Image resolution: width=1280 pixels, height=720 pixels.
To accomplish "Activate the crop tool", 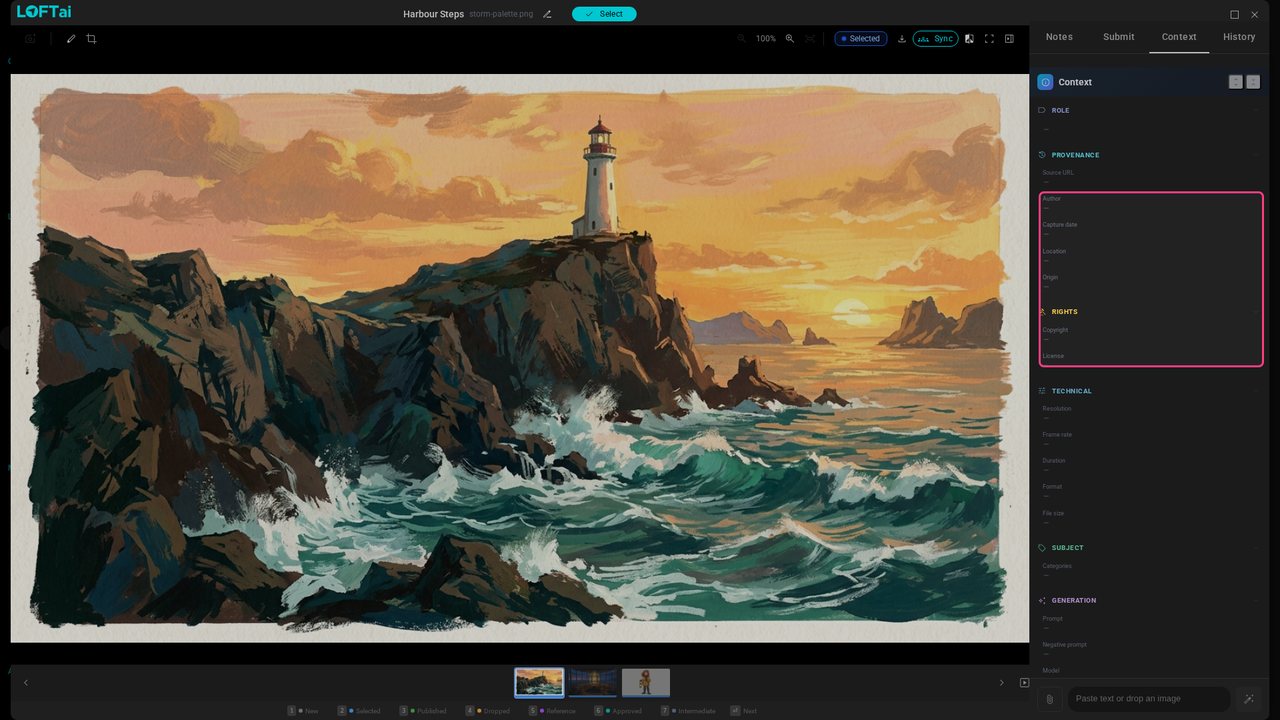I will point(91,39).
